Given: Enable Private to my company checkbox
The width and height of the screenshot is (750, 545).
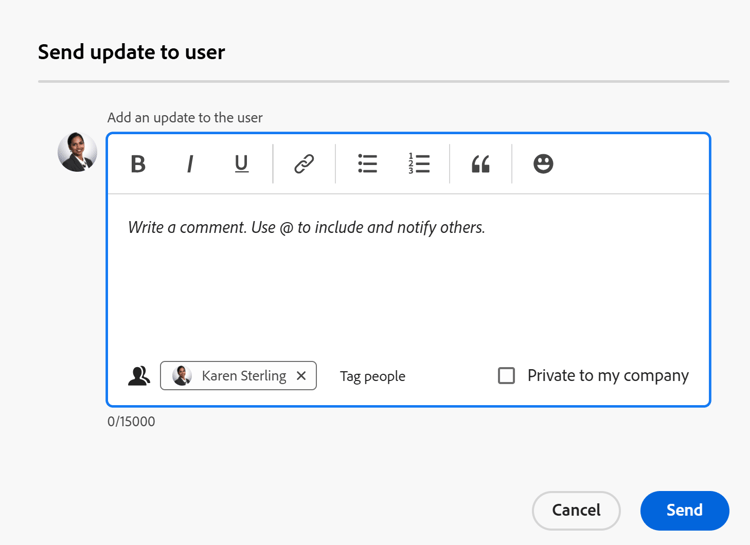Looking at the screenshot, I should (x=507, y=376).
